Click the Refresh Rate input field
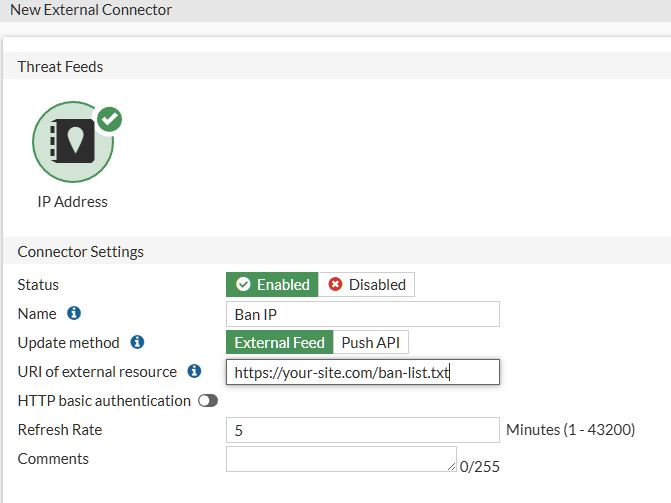 362,430
